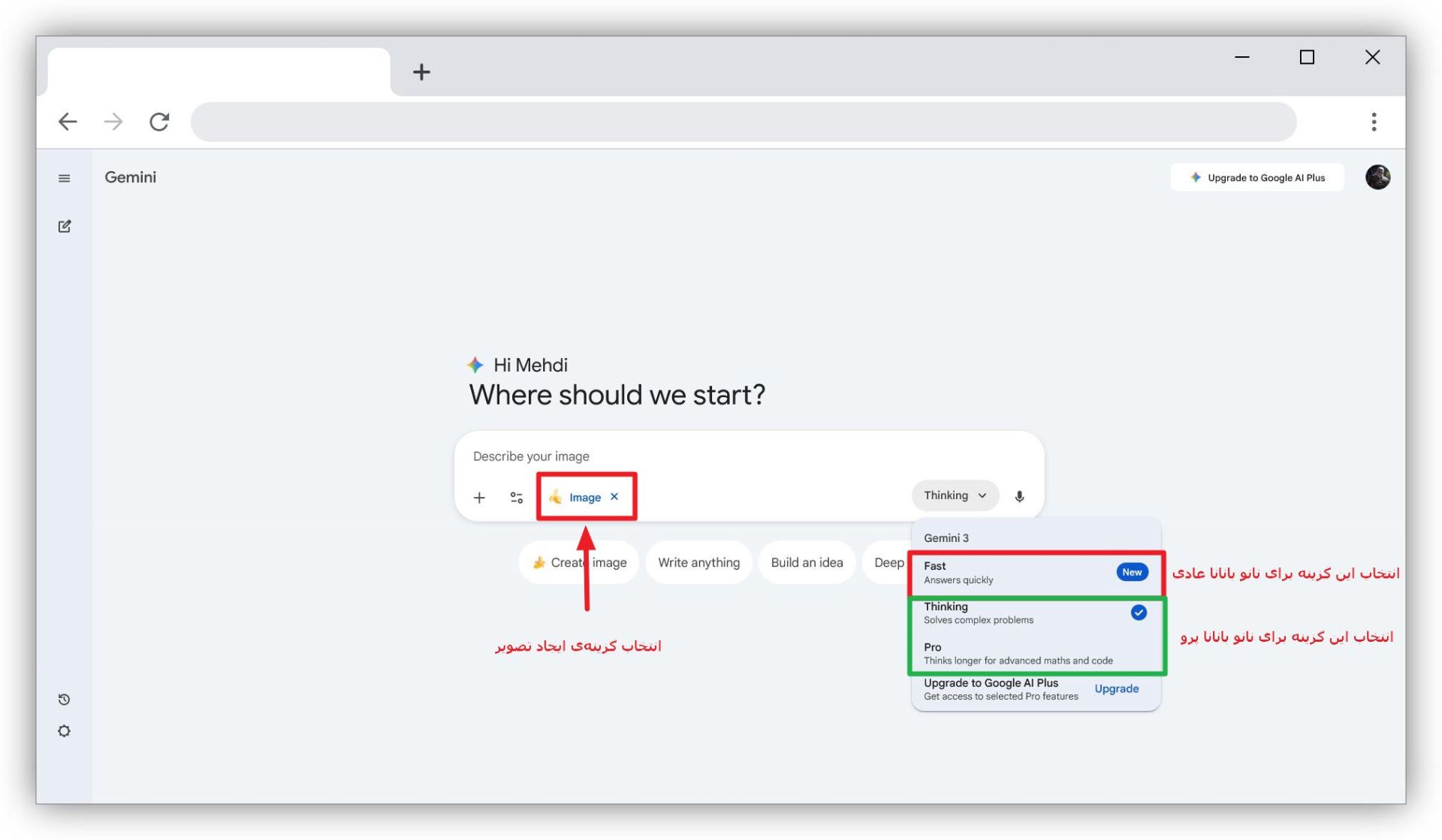Screen dimensions: 1442x840
Task: Select the Write anything suggestion
Action: pyautogui.click(x=698, y=562)
